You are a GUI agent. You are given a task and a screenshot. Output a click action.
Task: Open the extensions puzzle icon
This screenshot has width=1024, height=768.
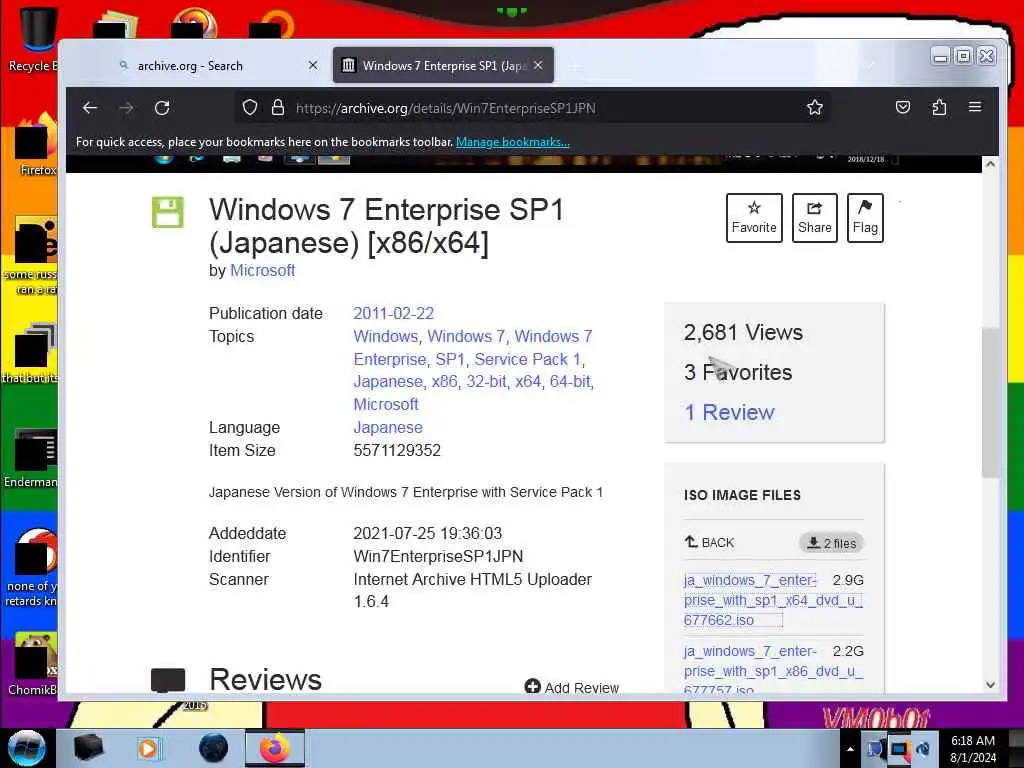tap(939, 107)
